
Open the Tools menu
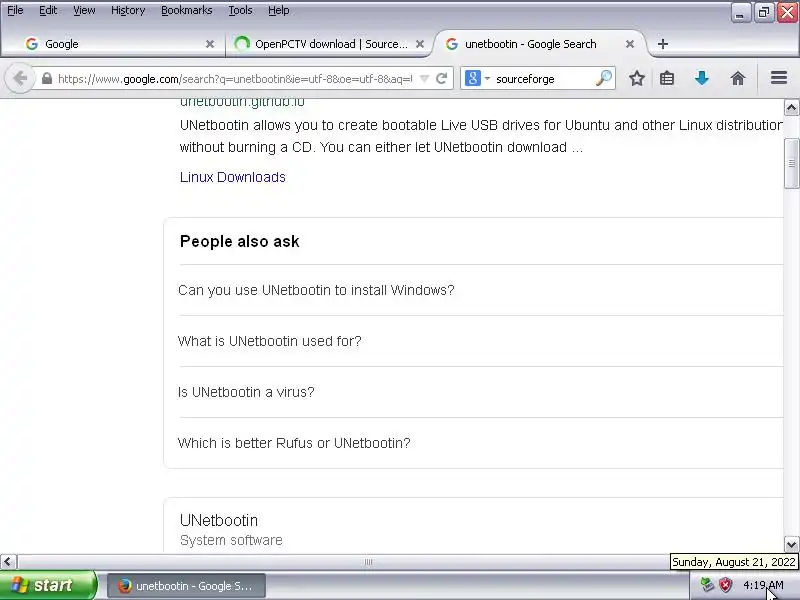pyautogui.click(x=240, y=10)
